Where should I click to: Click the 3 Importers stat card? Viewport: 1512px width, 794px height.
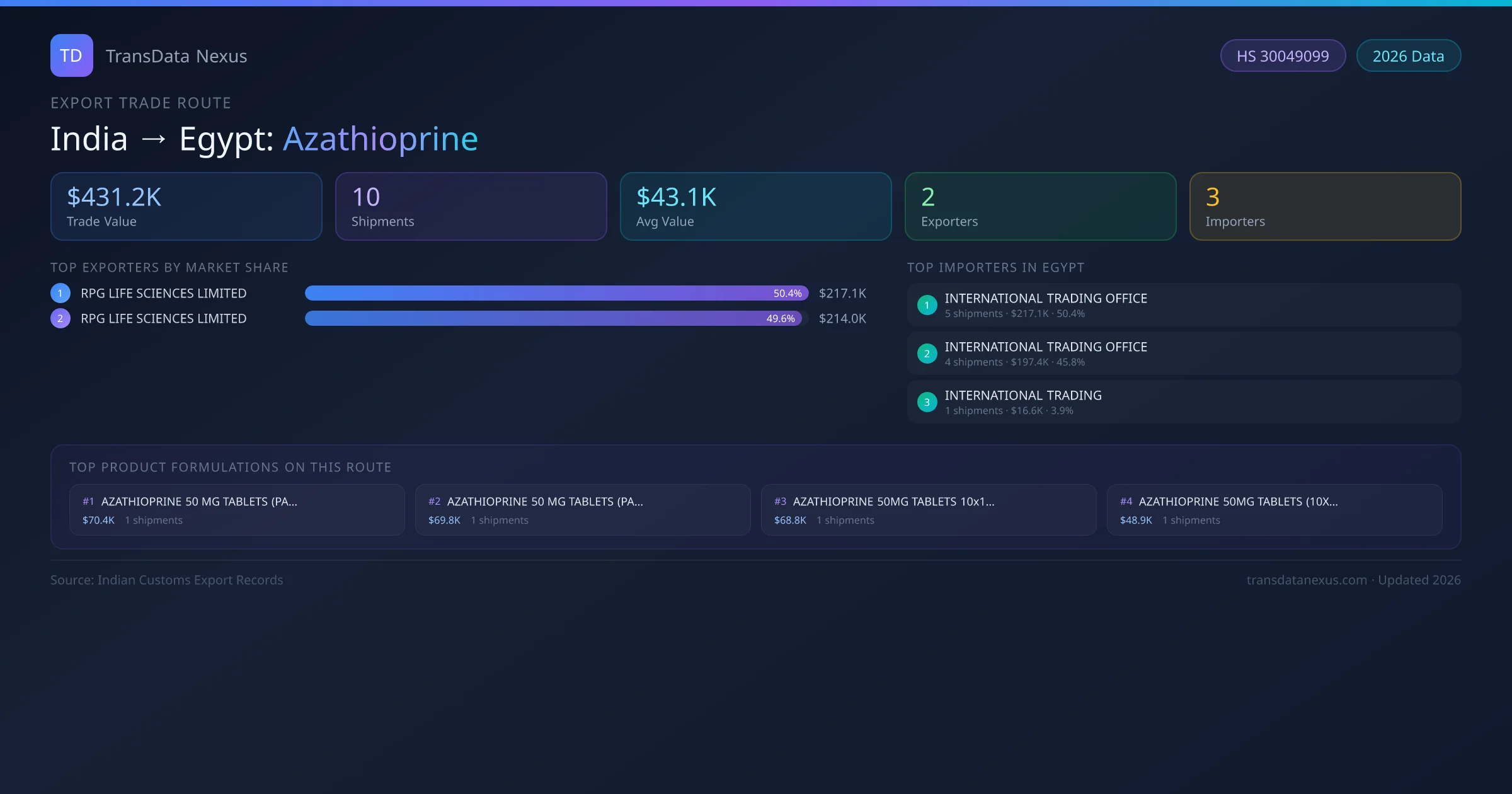click(x=1326, y=206)
